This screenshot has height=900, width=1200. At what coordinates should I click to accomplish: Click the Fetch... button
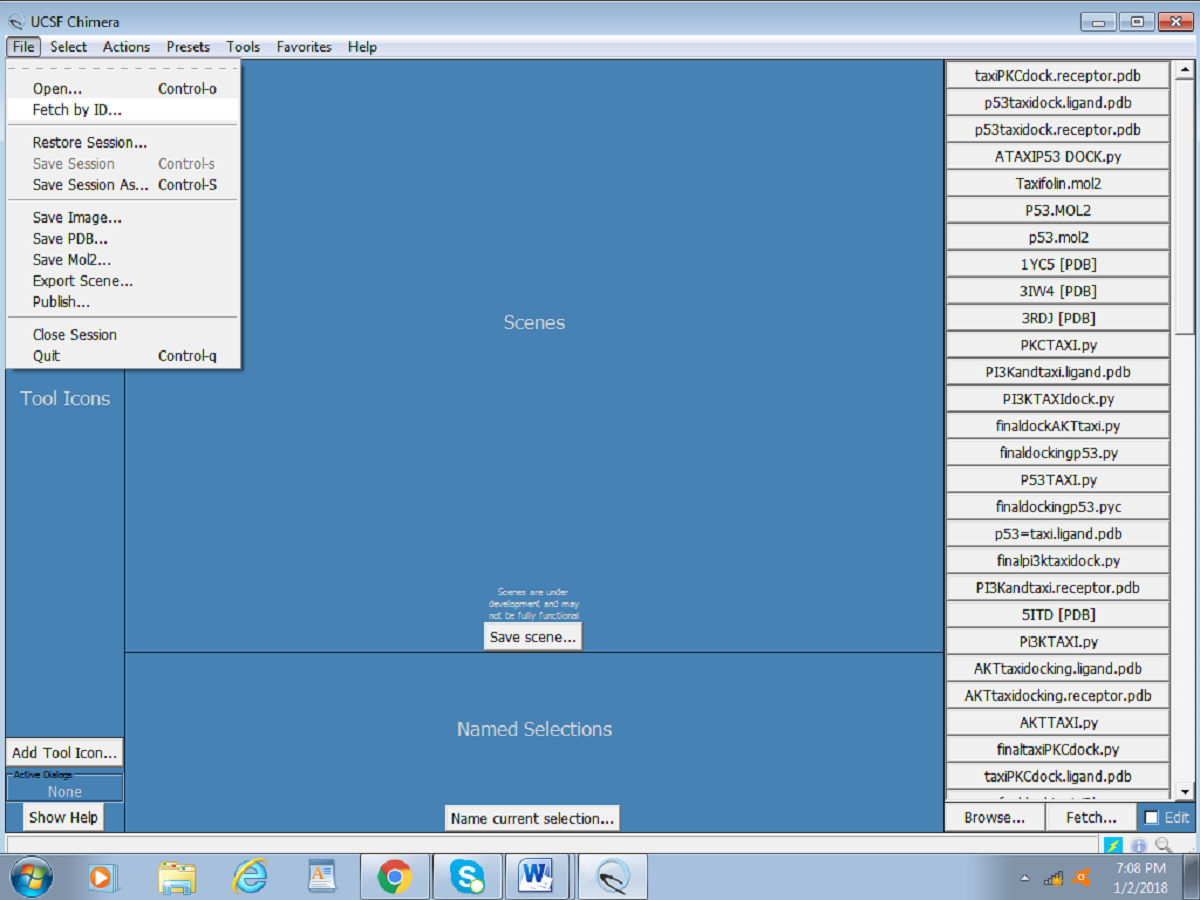click(x=1091, y=817)
